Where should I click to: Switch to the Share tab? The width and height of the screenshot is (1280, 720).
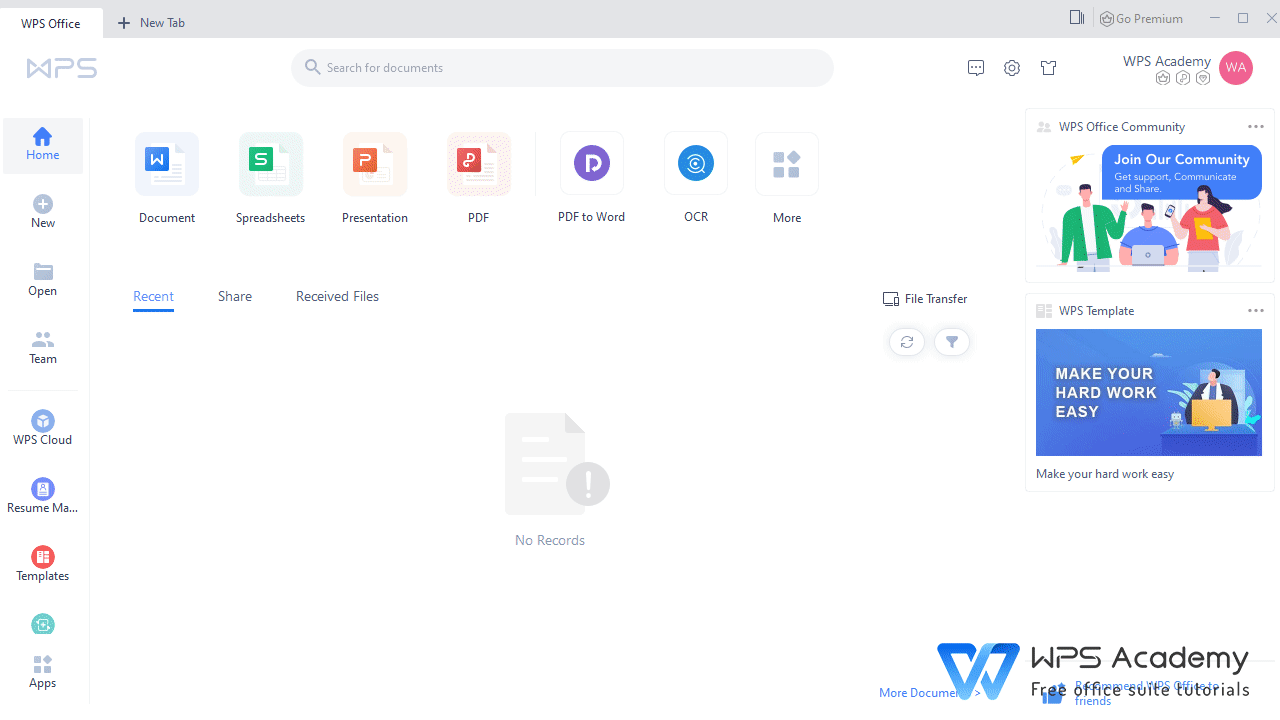(x=234, y=296)
